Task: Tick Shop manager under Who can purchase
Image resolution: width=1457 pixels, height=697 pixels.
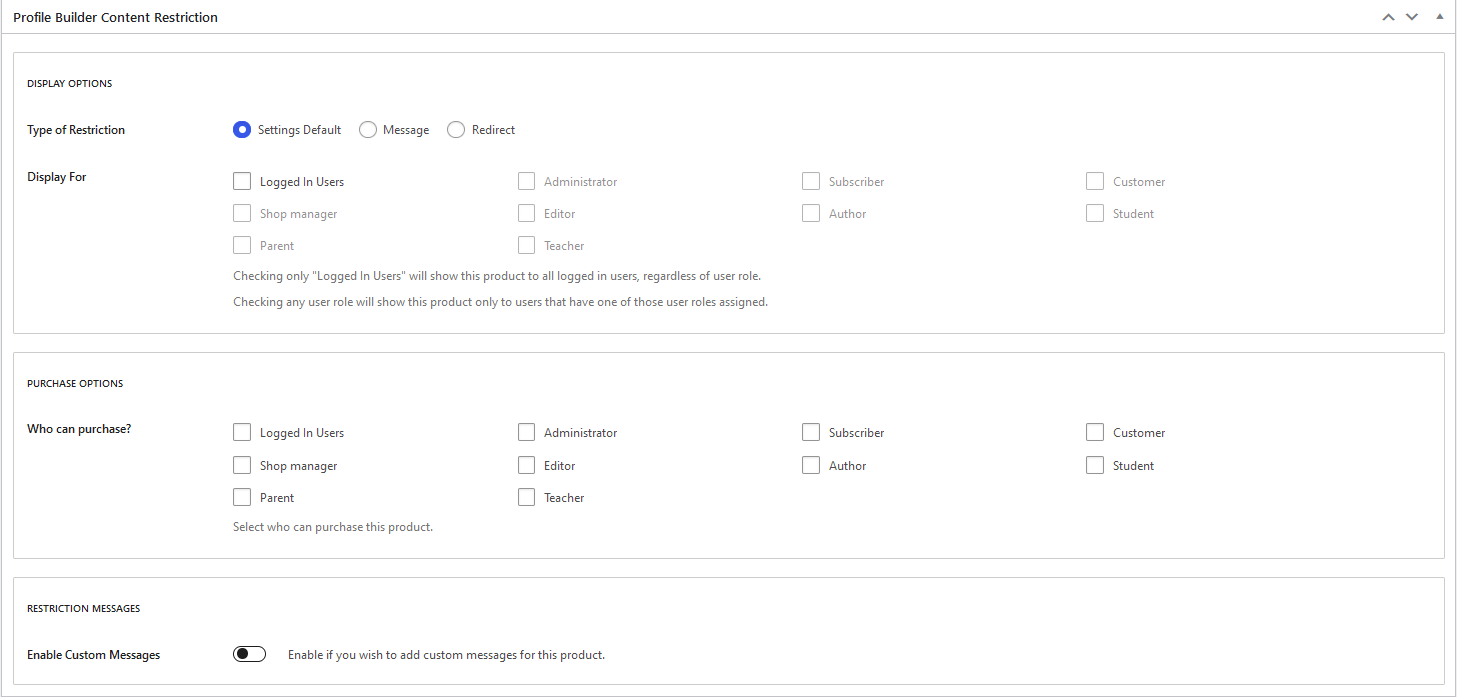Action: pyautogui.click(x=242, y=466)
